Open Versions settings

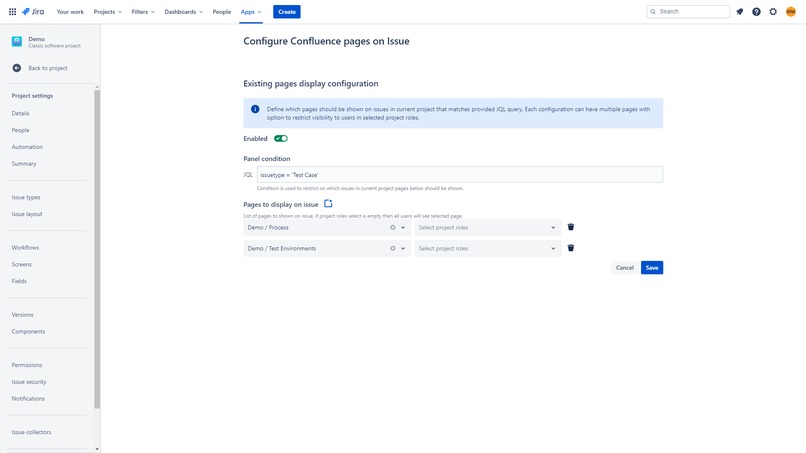[x=23, y=314]
